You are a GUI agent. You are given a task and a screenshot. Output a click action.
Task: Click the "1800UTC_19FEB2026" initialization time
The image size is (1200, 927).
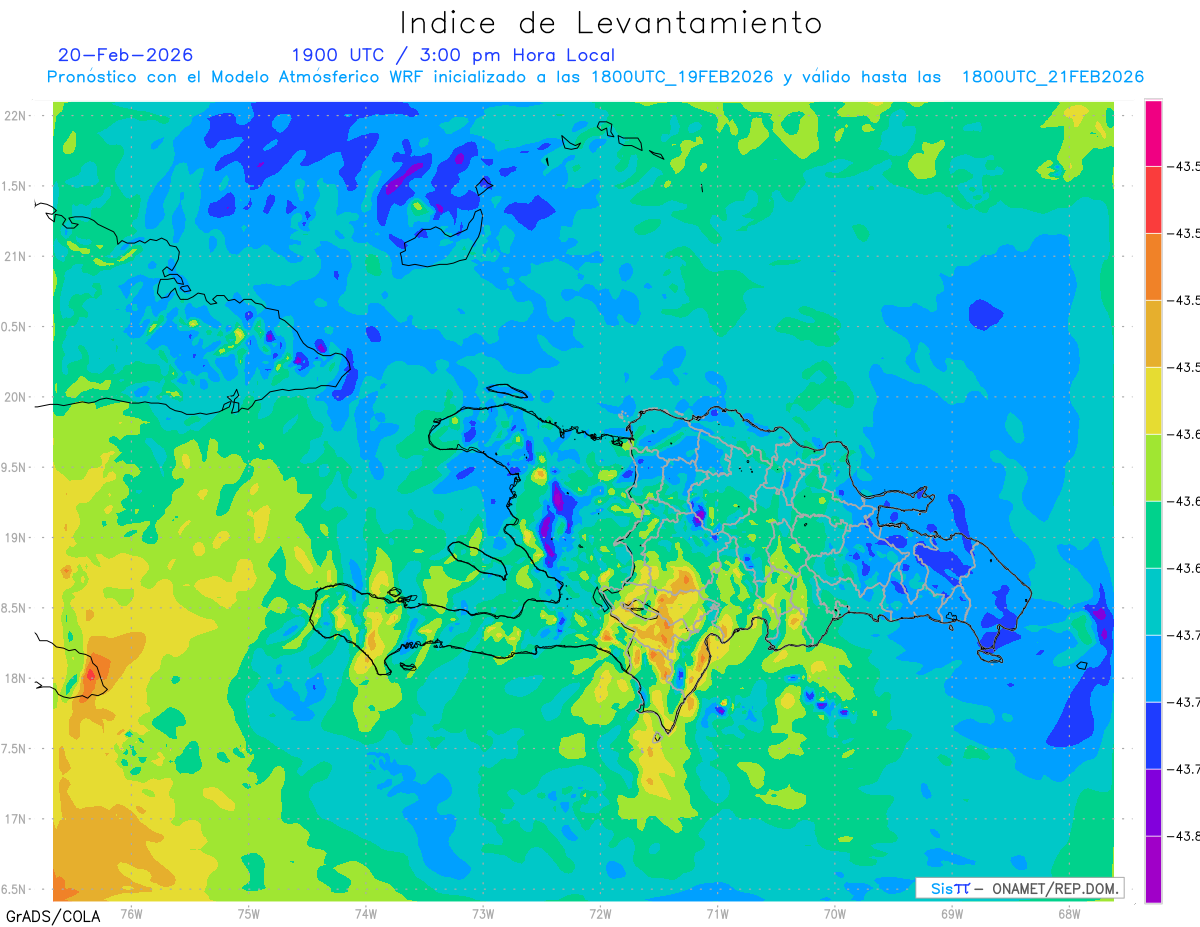tap(682, 77)
